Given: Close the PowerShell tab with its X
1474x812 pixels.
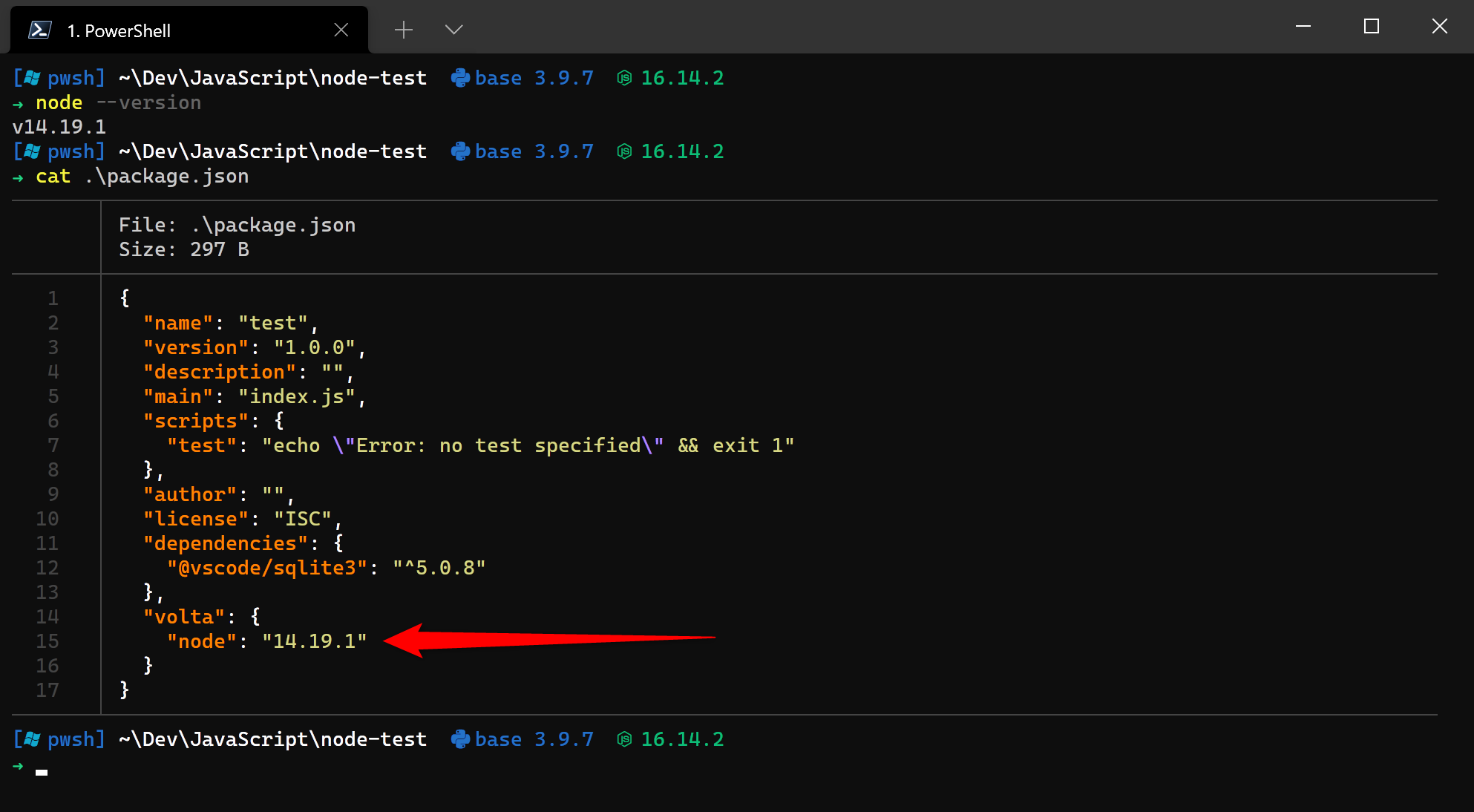Looking at the screenshot, I should [341, 29].
